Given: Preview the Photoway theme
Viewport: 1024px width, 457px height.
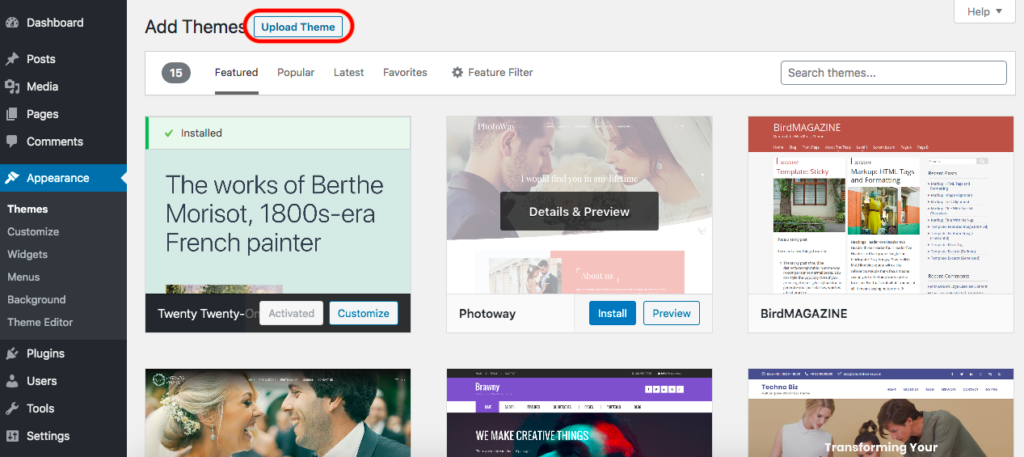Looking at the screenshot, I should [x=671, y=313].
